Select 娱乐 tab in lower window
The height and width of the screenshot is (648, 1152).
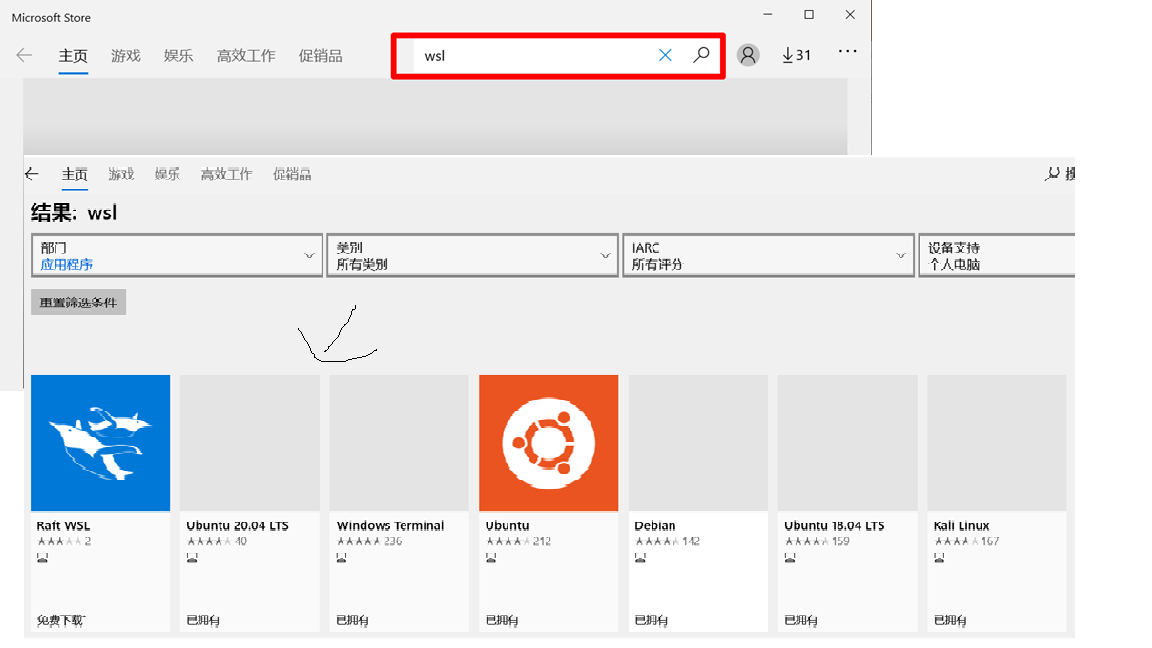coord(168,174)
